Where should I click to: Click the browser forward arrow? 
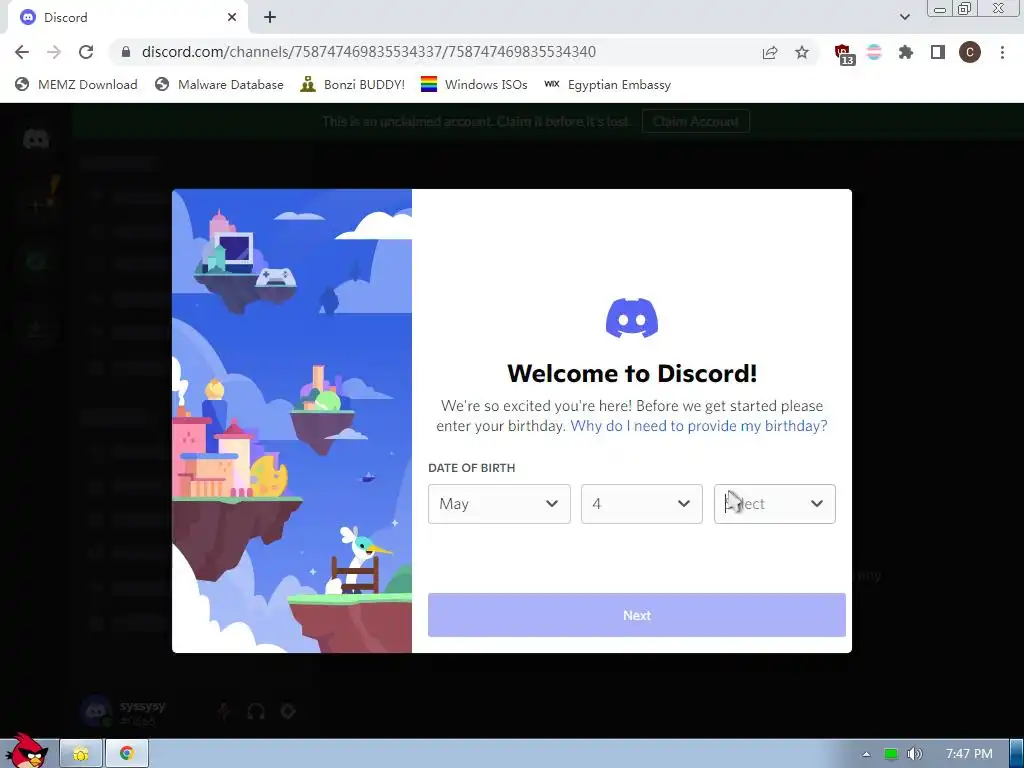click(x=54, y=52)
